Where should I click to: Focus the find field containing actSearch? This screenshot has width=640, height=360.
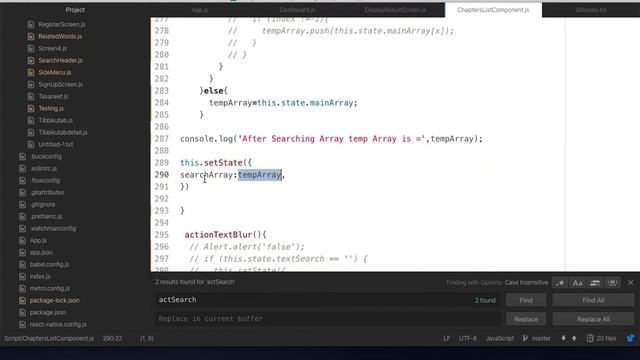coord(327,300)
